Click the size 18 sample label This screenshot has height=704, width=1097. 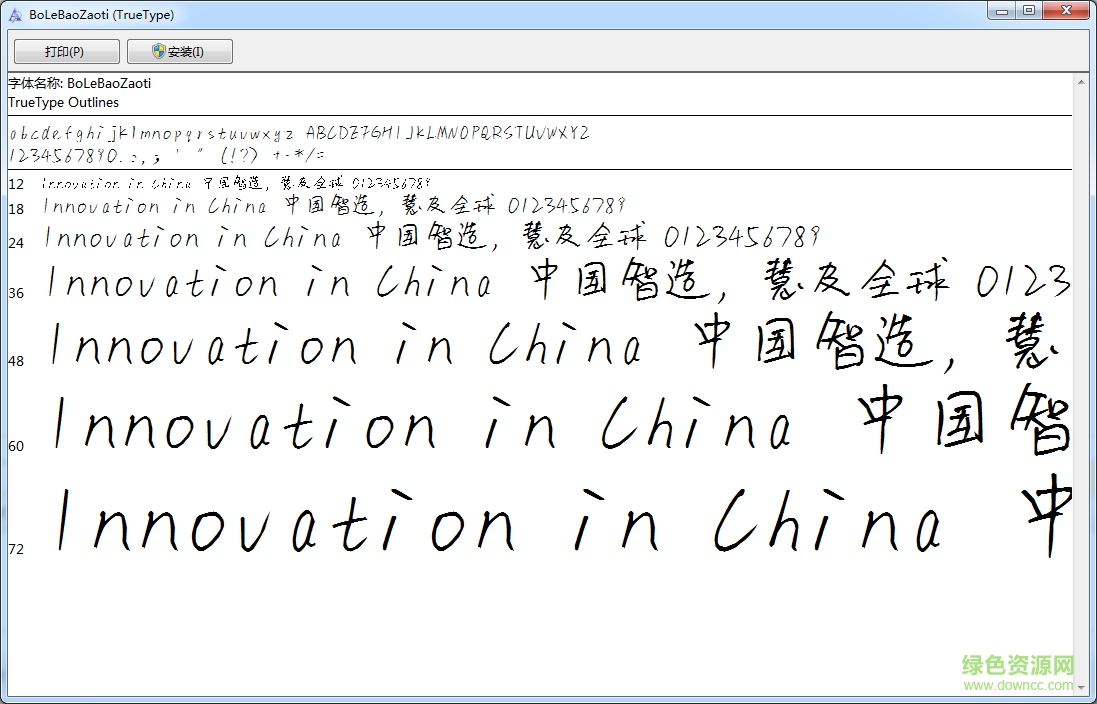(16, 209)
